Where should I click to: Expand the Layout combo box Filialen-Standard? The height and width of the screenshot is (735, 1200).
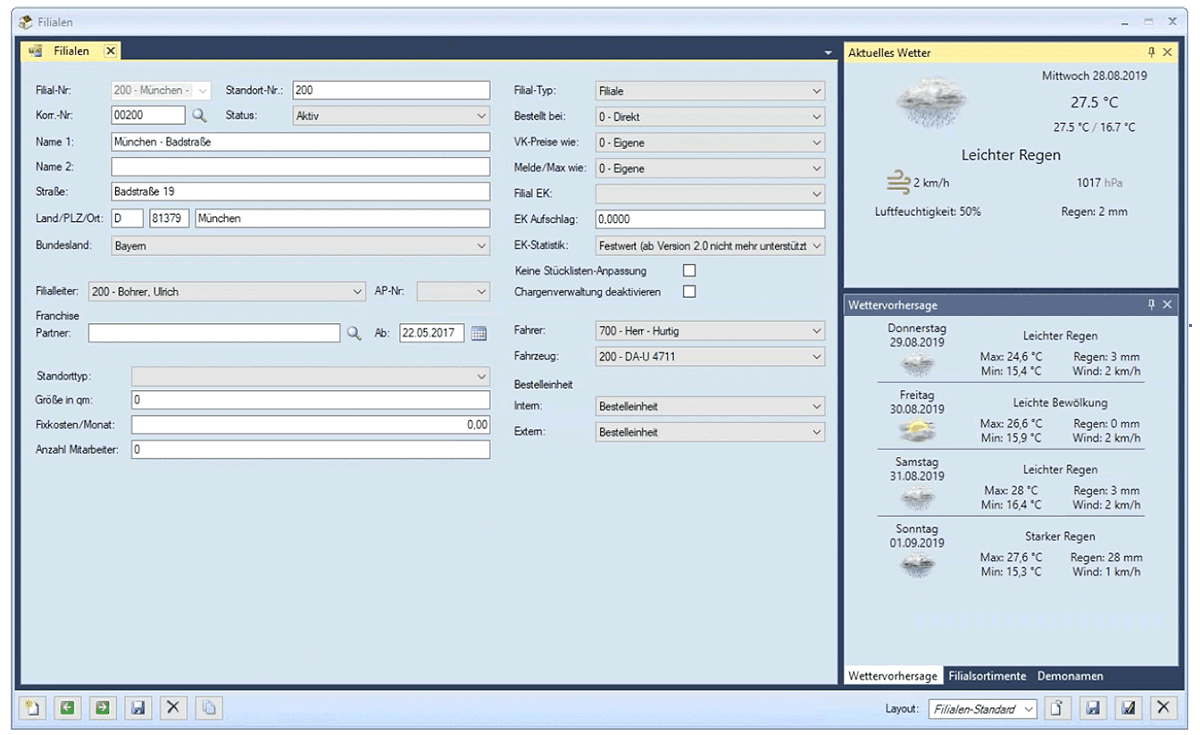(1029, 709)
